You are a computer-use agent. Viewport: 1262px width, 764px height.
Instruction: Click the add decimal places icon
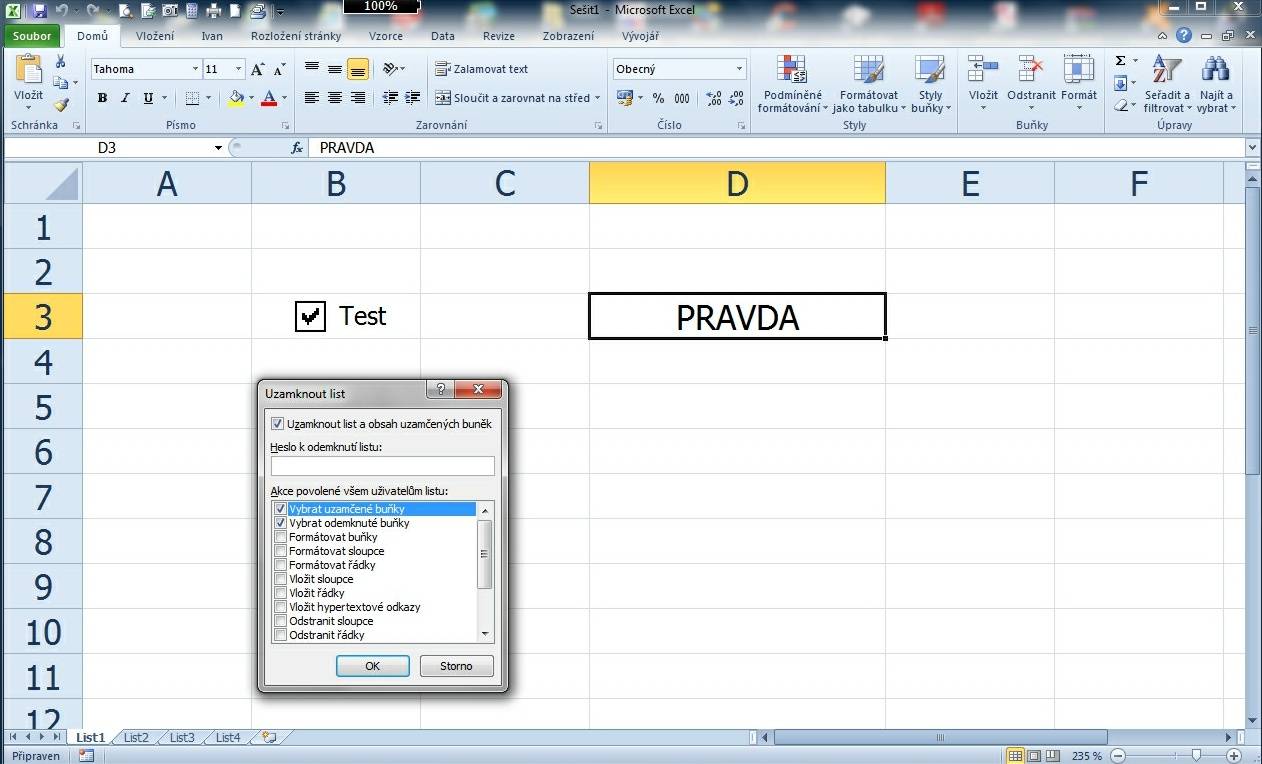pos(714,98)
